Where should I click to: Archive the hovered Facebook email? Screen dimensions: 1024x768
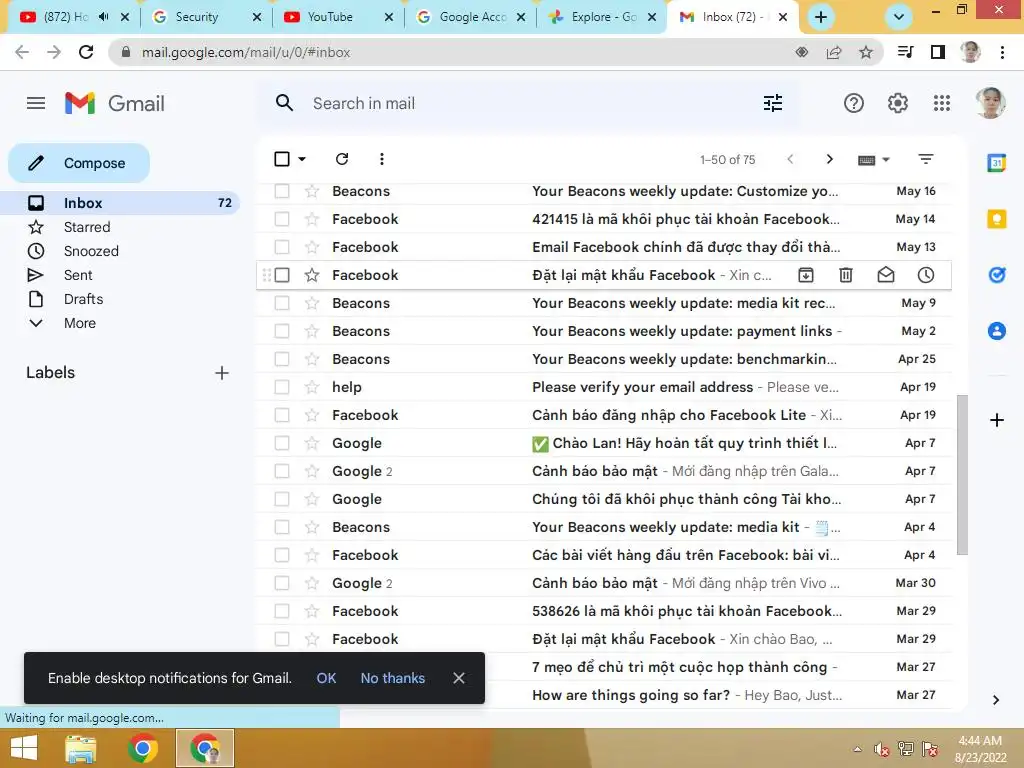(806, 275)
